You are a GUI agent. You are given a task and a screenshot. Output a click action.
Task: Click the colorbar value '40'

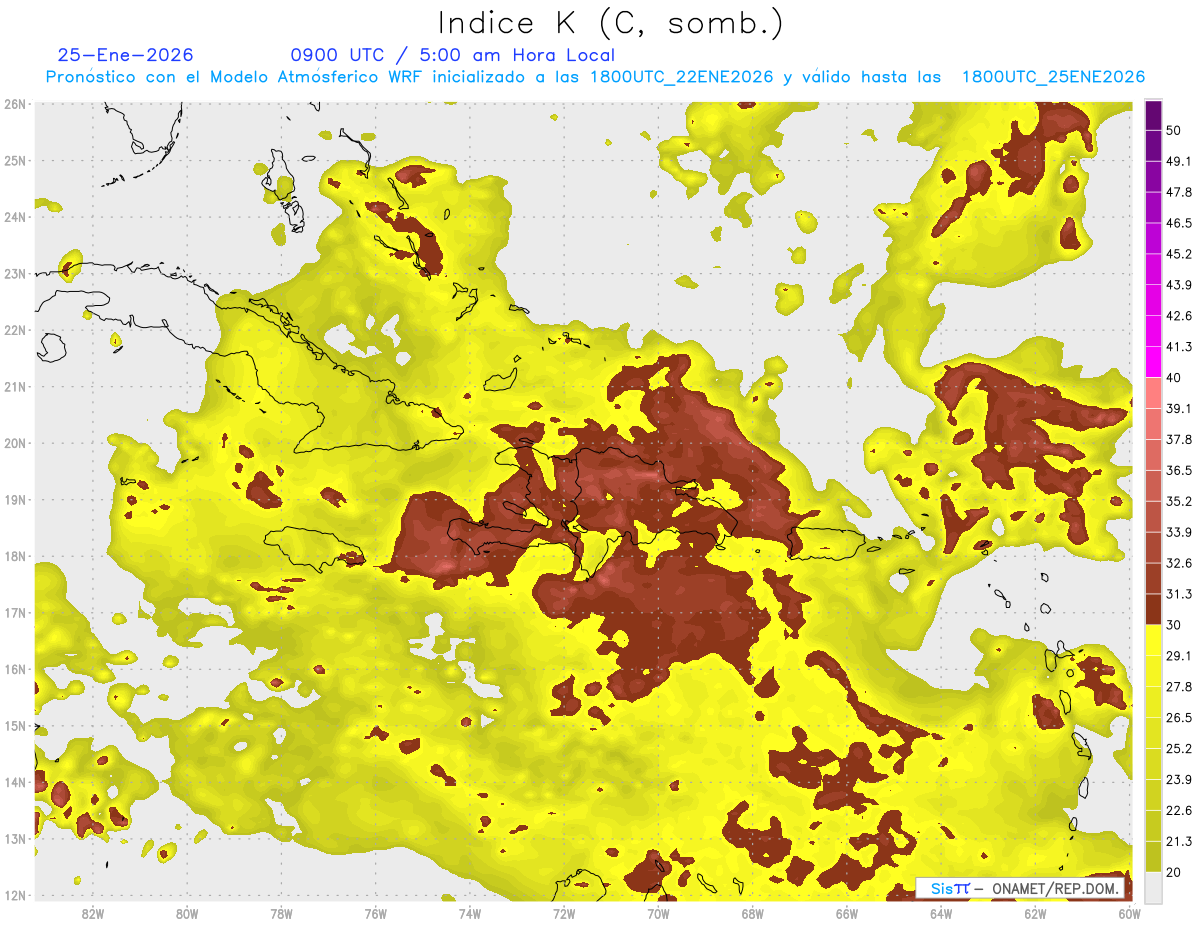1175,377
